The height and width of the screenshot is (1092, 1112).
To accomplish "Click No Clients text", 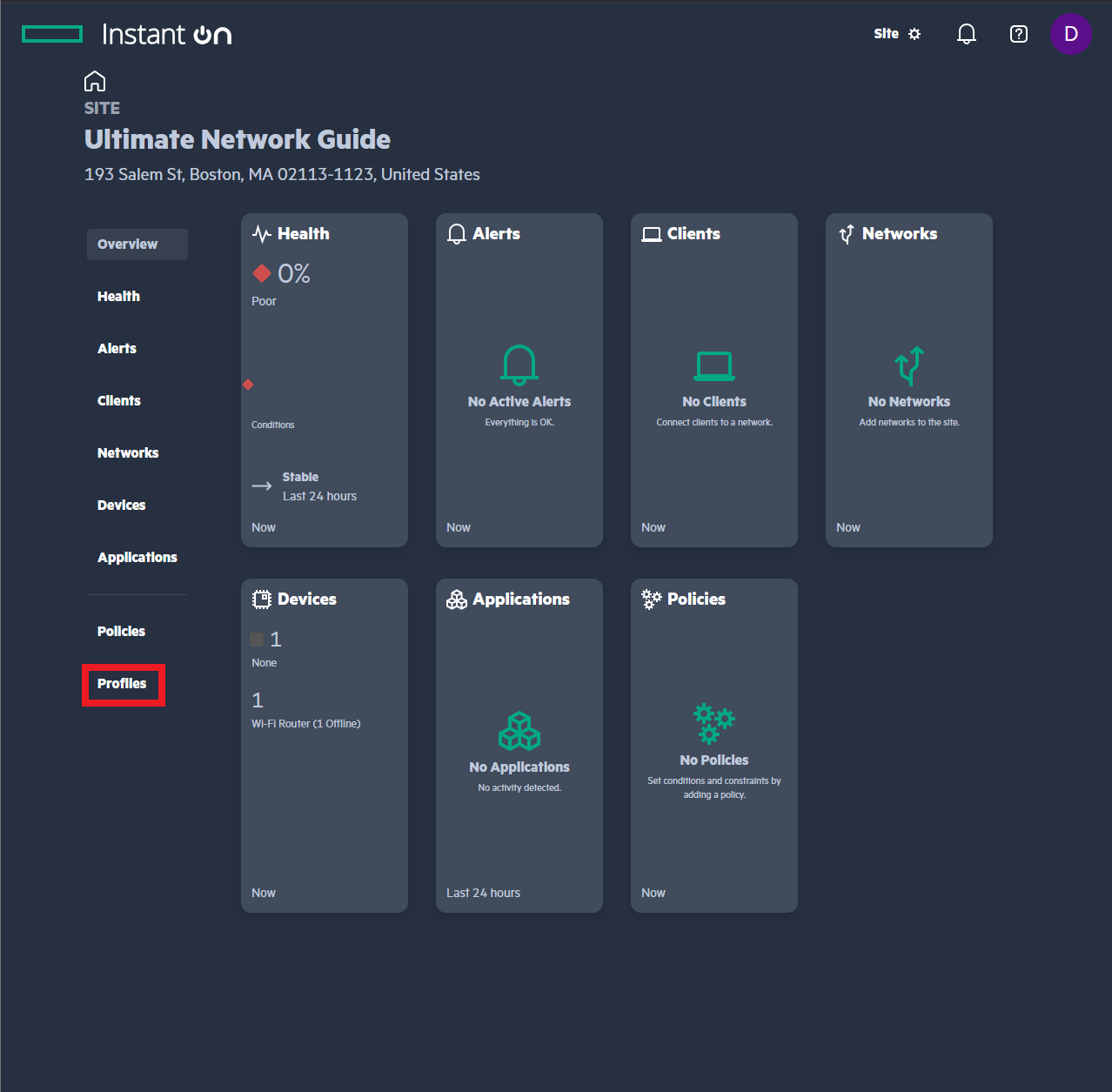I will pyautogui.click(x=714, y=402).
